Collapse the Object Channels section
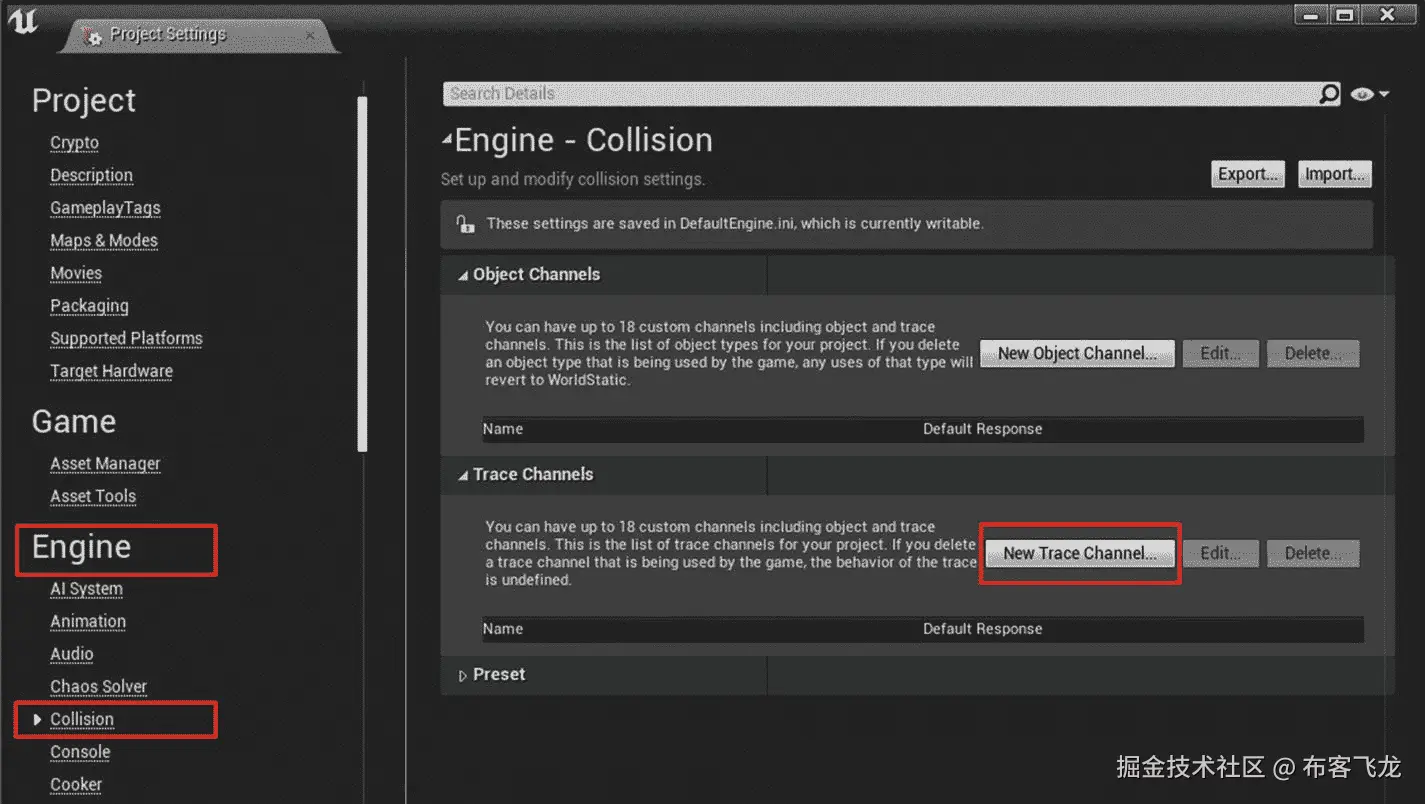Image resolution: width=1425 pixels, height=804 pixels. click(x=463, y=275)
